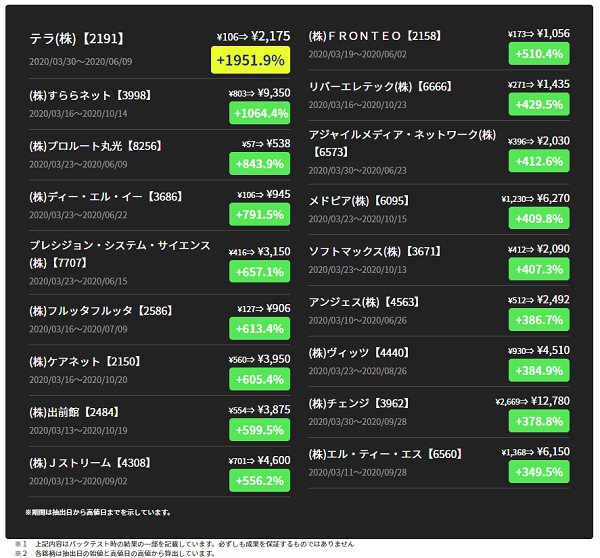The image size is (600, 558).
Task: Select (株)フルッタフルッタ【2586】 name
Action: click(101, 311)
